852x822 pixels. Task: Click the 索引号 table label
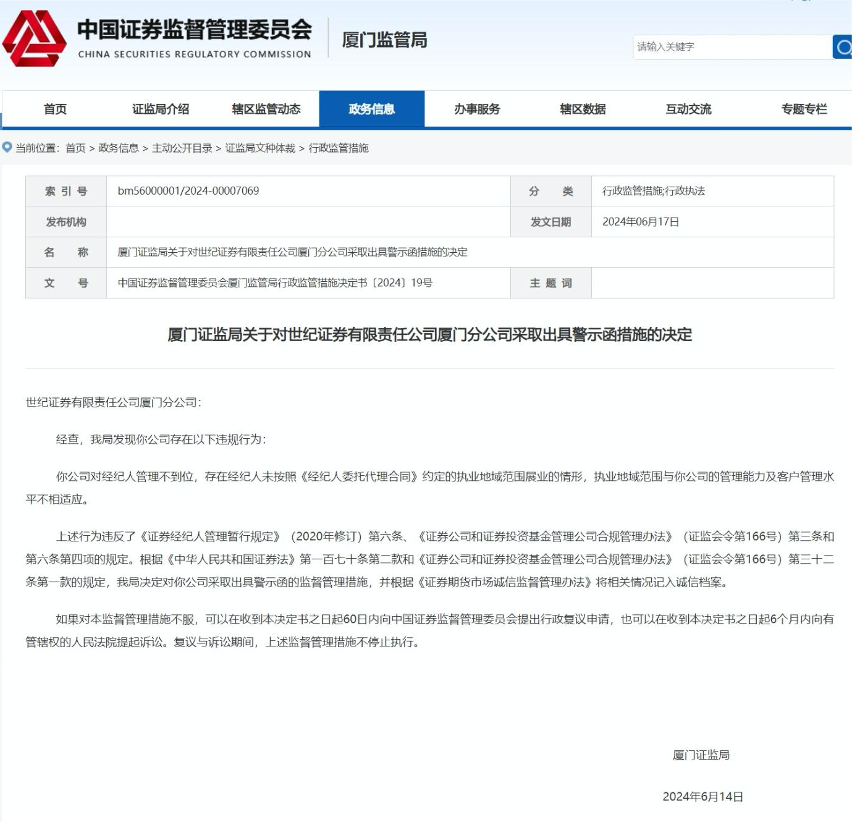coord(66,191)
